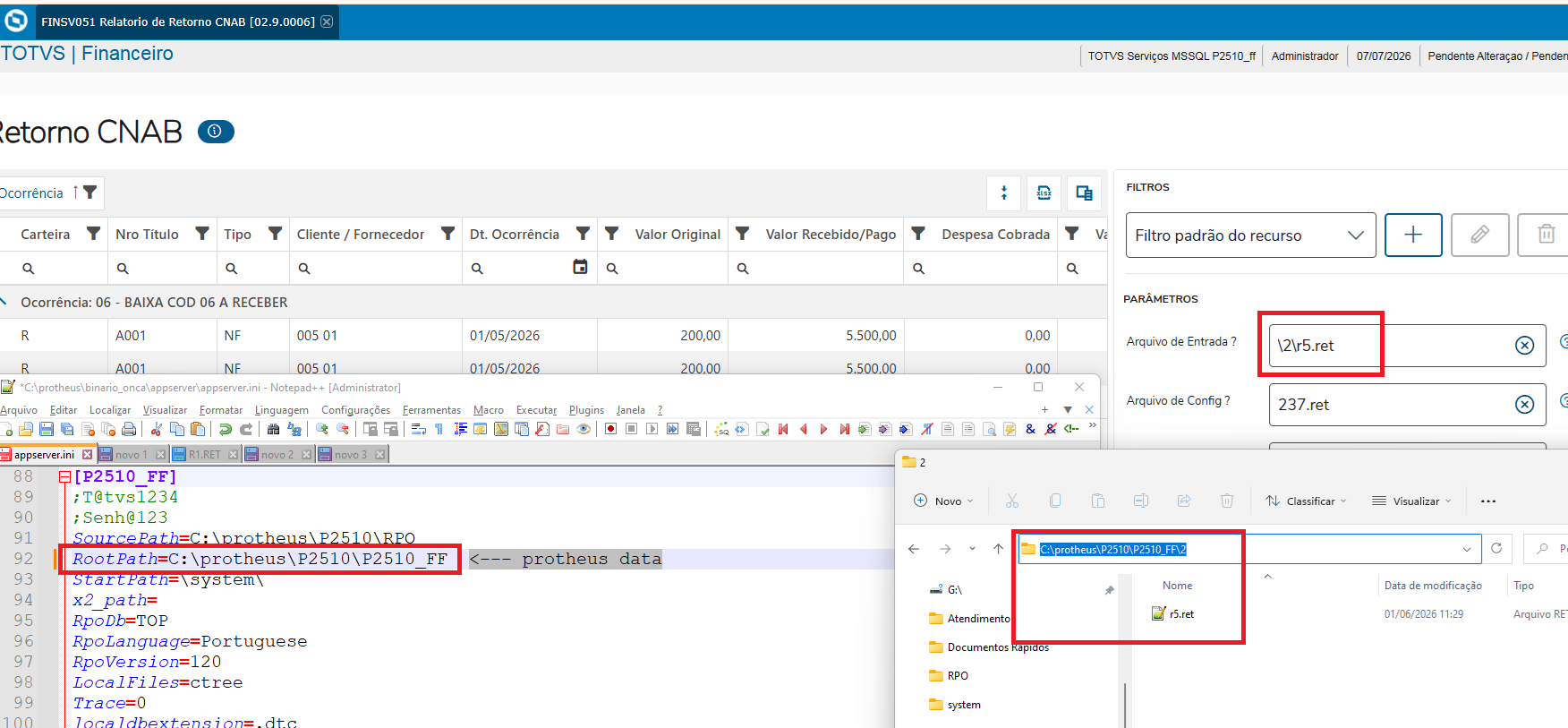This screenshot has height=728, width=1568.
Task: Open the Classificar dropdown in File Explorer
Action: pyautogui.click(x=1306, y=501)
